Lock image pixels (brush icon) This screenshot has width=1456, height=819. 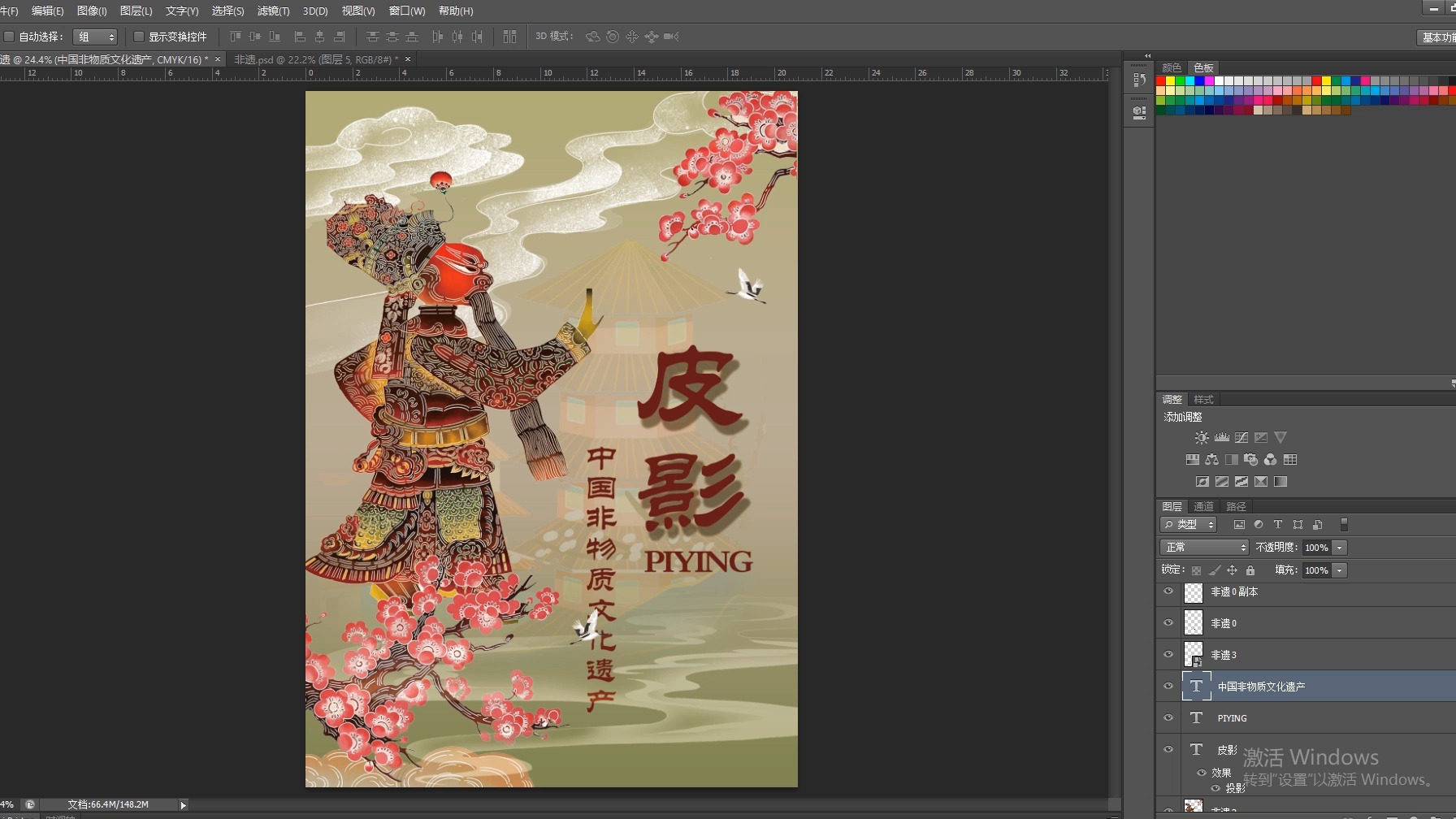(x=1214, y=570)
